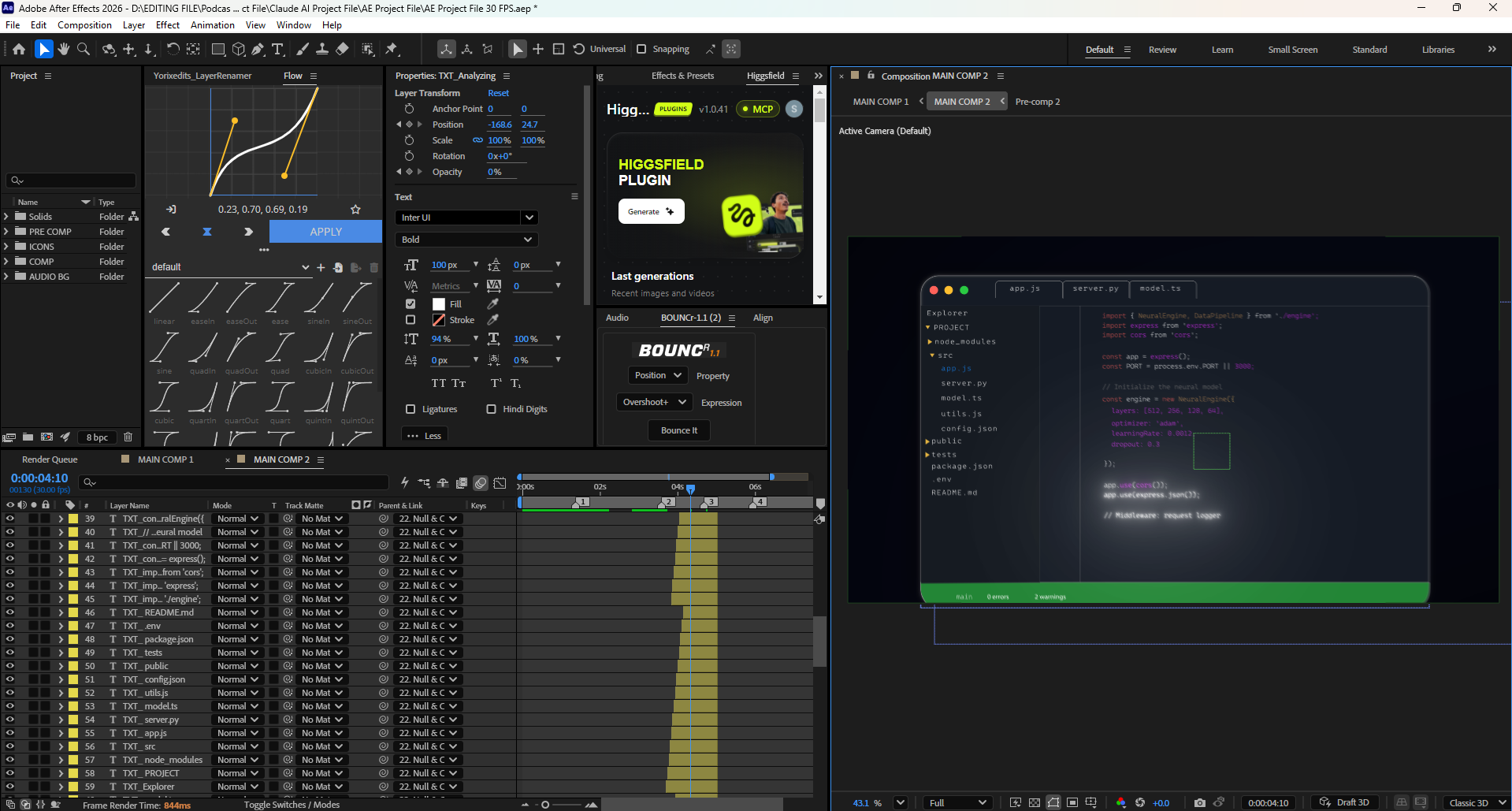Click the timeline zoom slider handle
Screen dimensions: 1512x811
point(545,805)
